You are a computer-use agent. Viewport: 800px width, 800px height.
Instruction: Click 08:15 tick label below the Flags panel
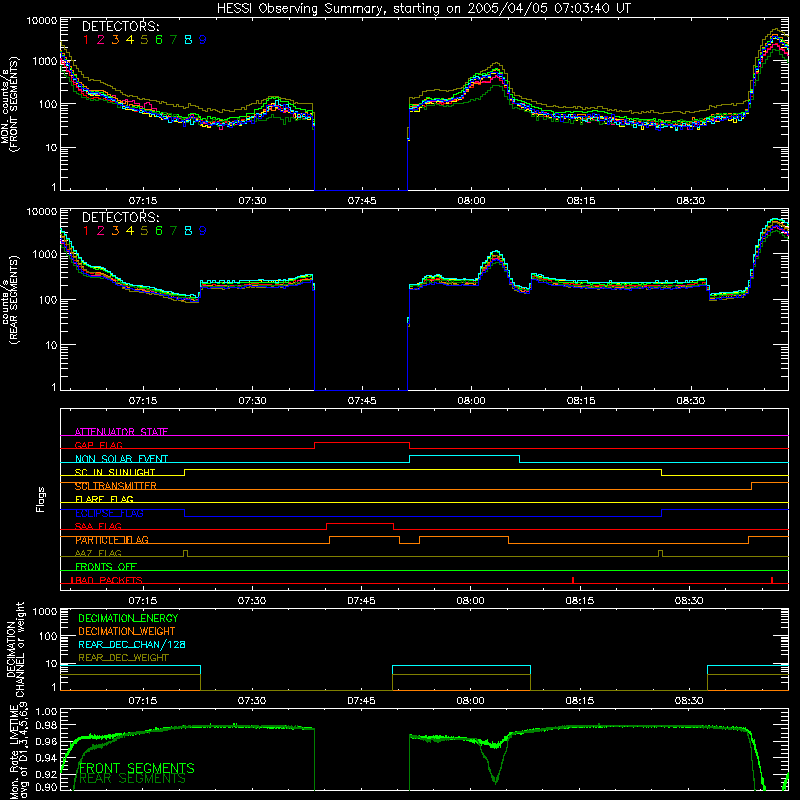click(580, 601)
